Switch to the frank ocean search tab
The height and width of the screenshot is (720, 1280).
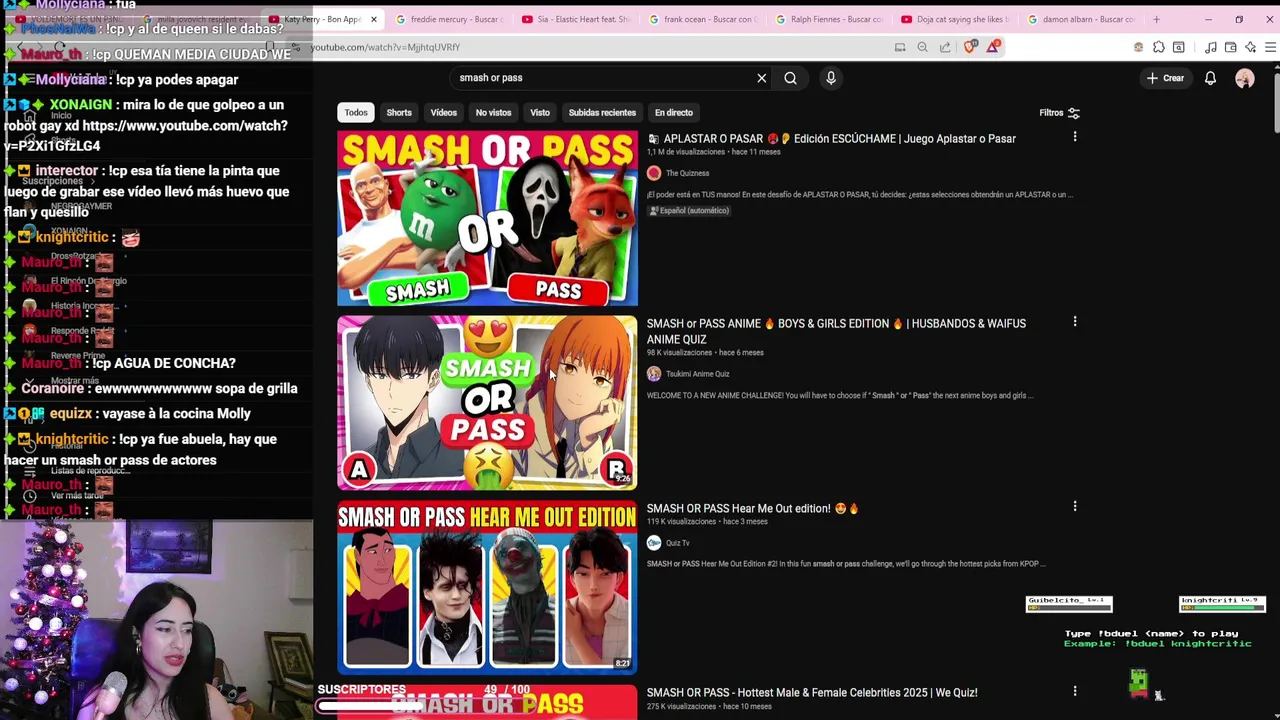(x=702, y=19)
